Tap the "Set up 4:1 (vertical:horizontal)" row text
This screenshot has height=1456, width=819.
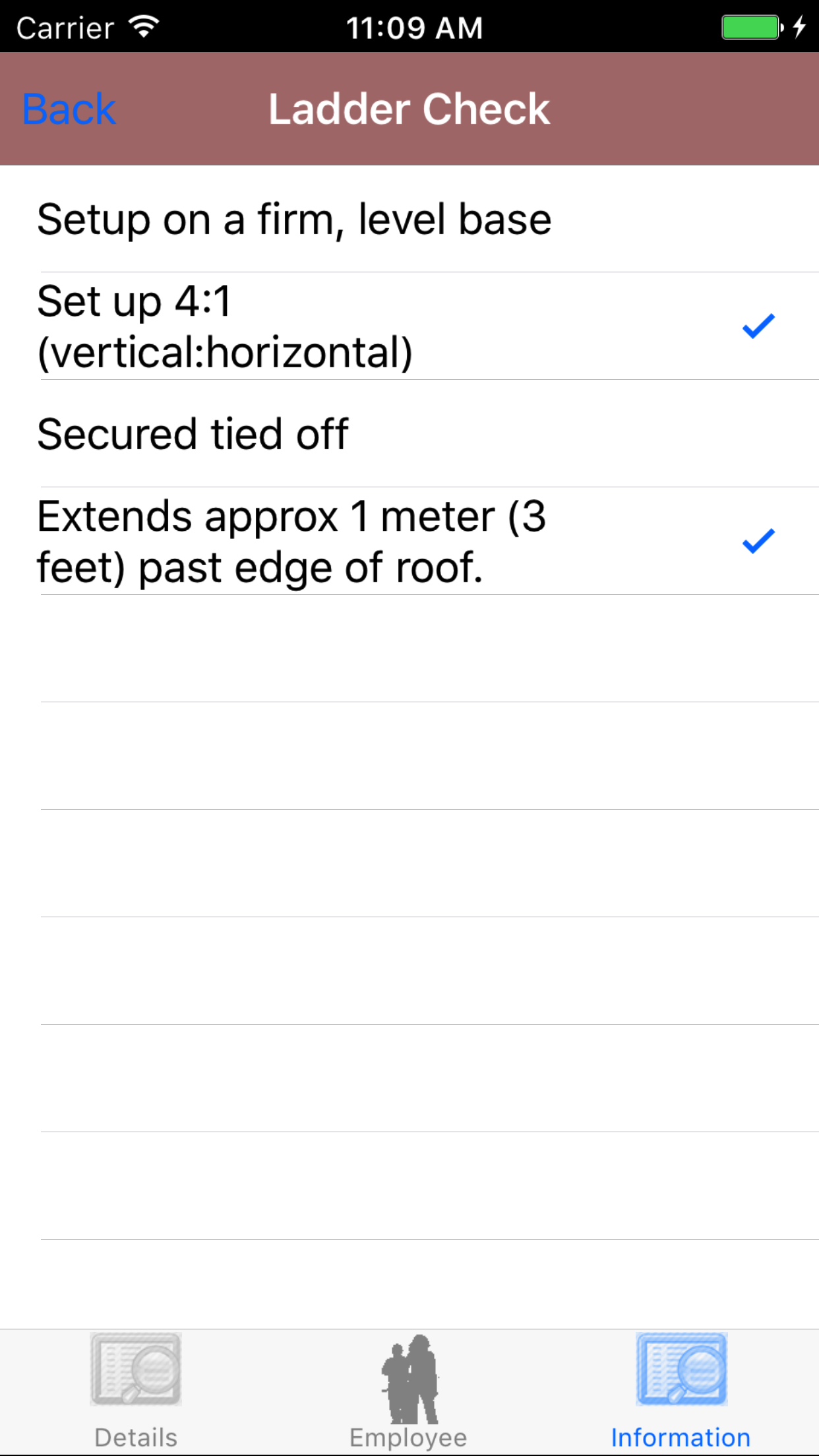(x=224, y=326)
